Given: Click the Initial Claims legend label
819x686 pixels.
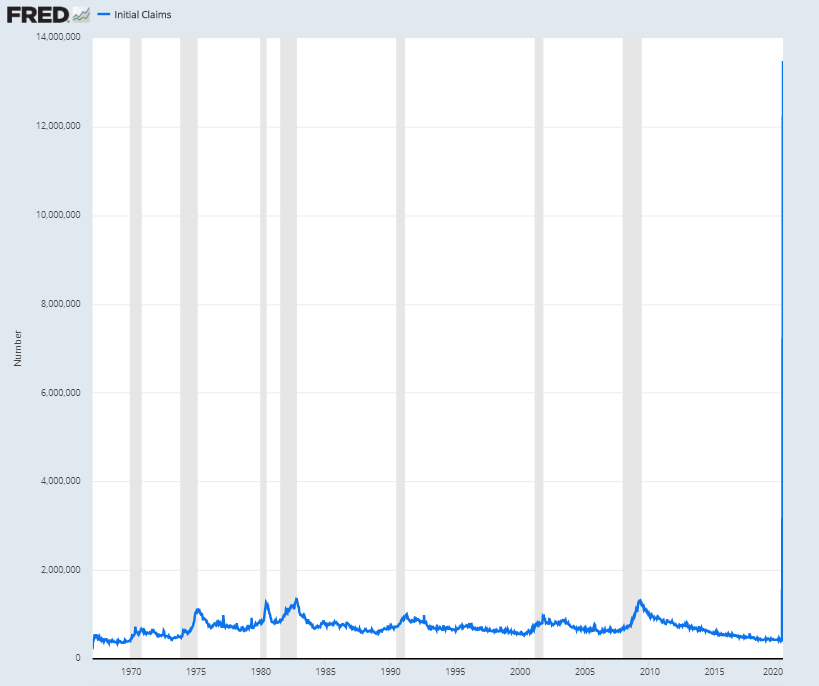Looking at the screenshot, I should coord(143,15).
